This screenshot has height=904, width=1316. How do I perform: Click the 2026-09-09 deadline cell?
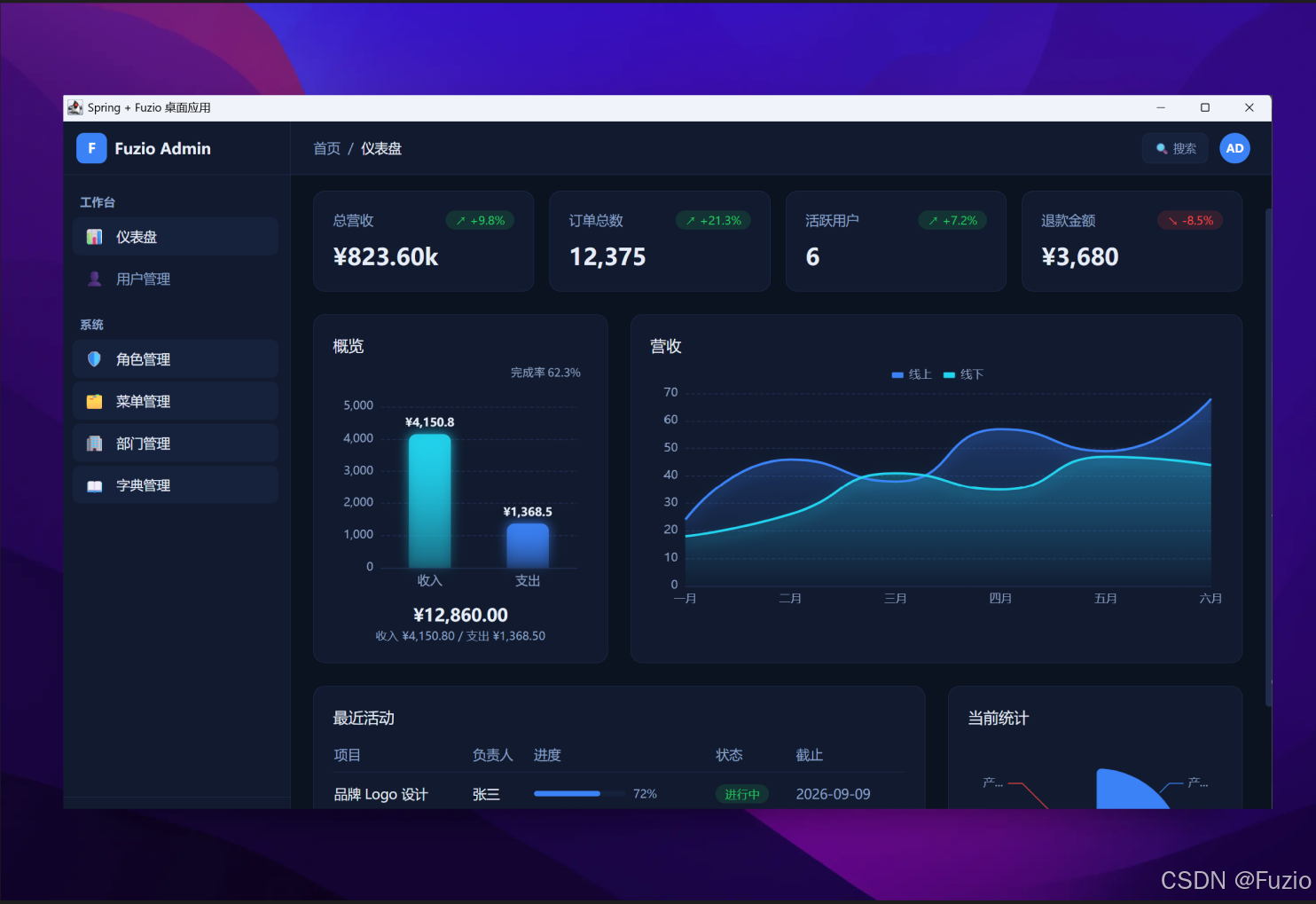pos(833,794)
